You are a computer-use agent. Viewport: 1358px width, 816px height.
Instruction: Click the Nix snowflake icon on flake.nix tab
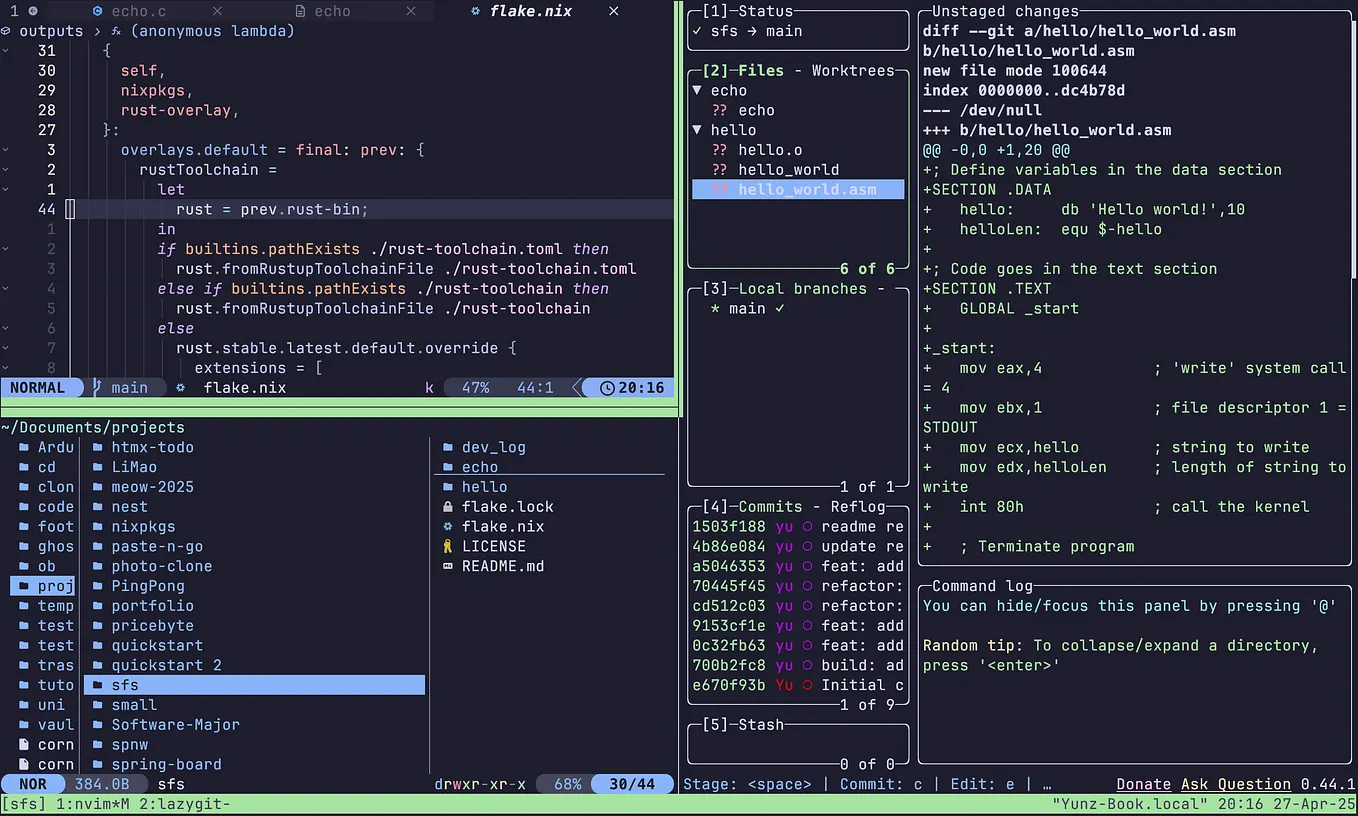click(x=474, y=11)
